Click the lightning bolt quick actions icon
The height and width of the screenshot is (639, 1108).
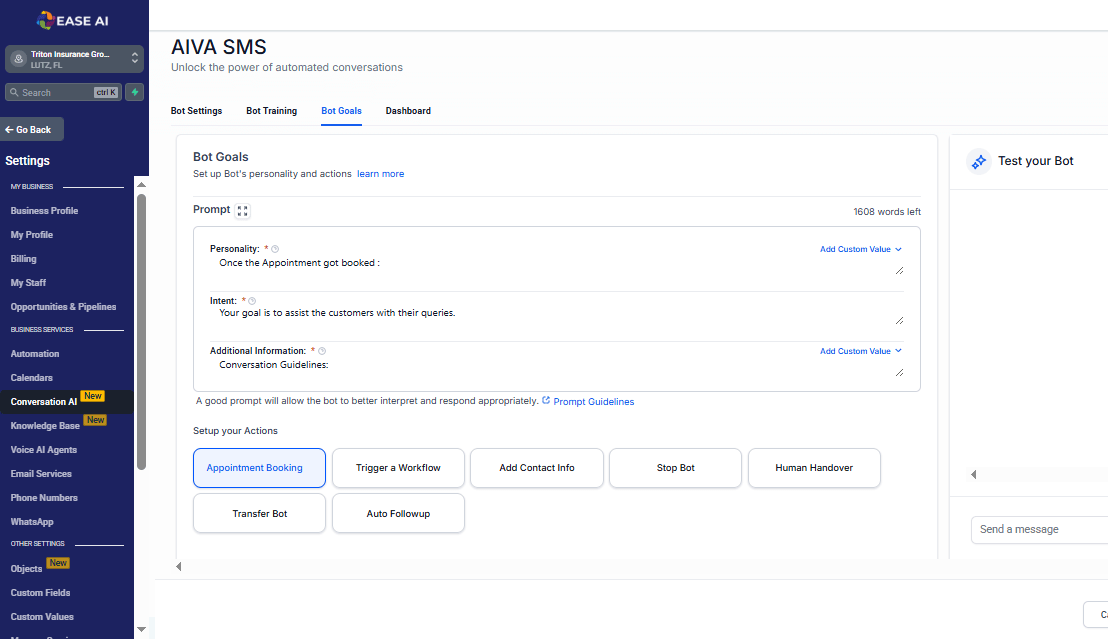pyautogui.click(x=135, y=92)
